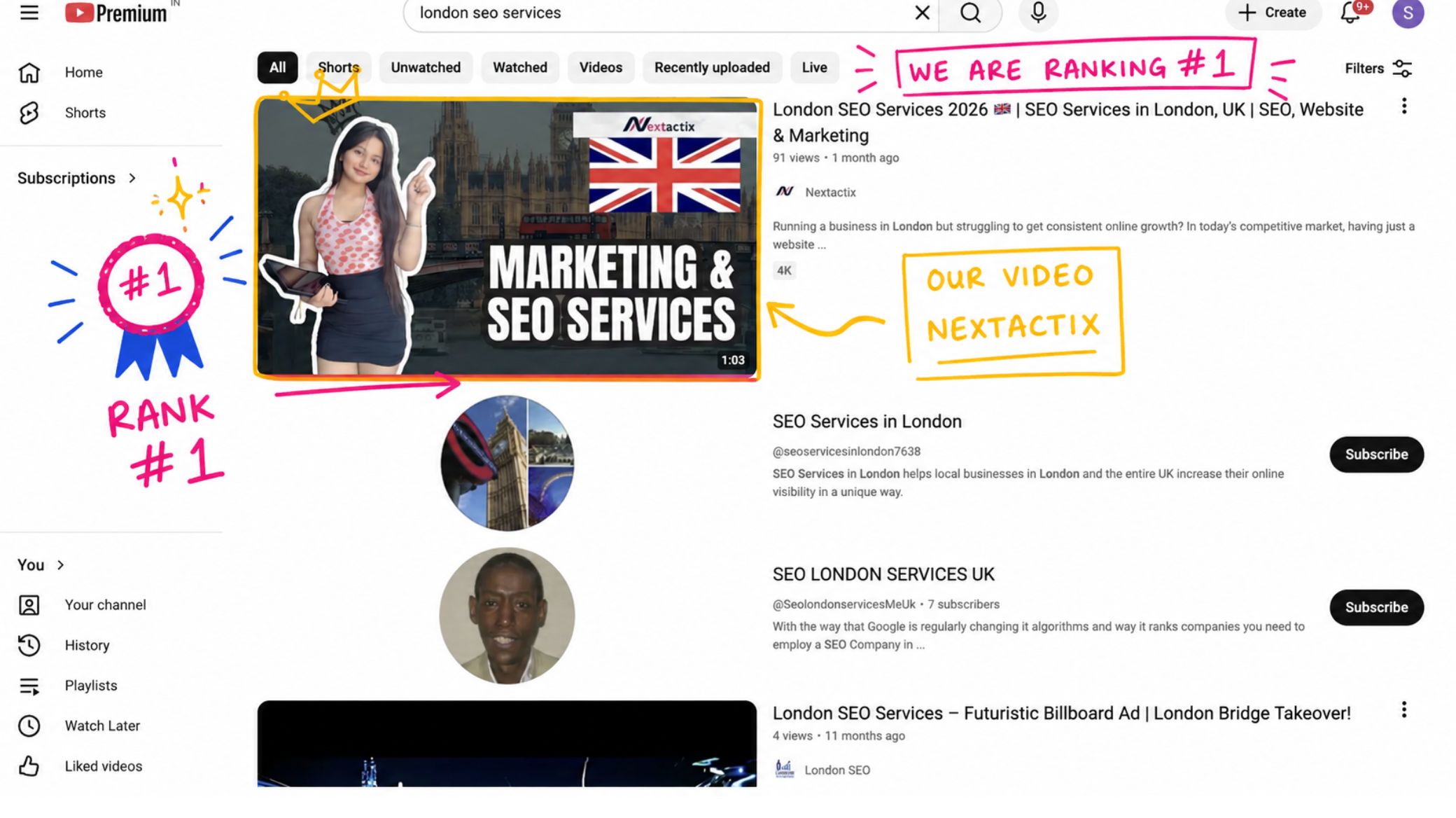1456x818 pixels.
Task: Click @SeolondonservicesMeUk handle text
Action: coord(843,604)
